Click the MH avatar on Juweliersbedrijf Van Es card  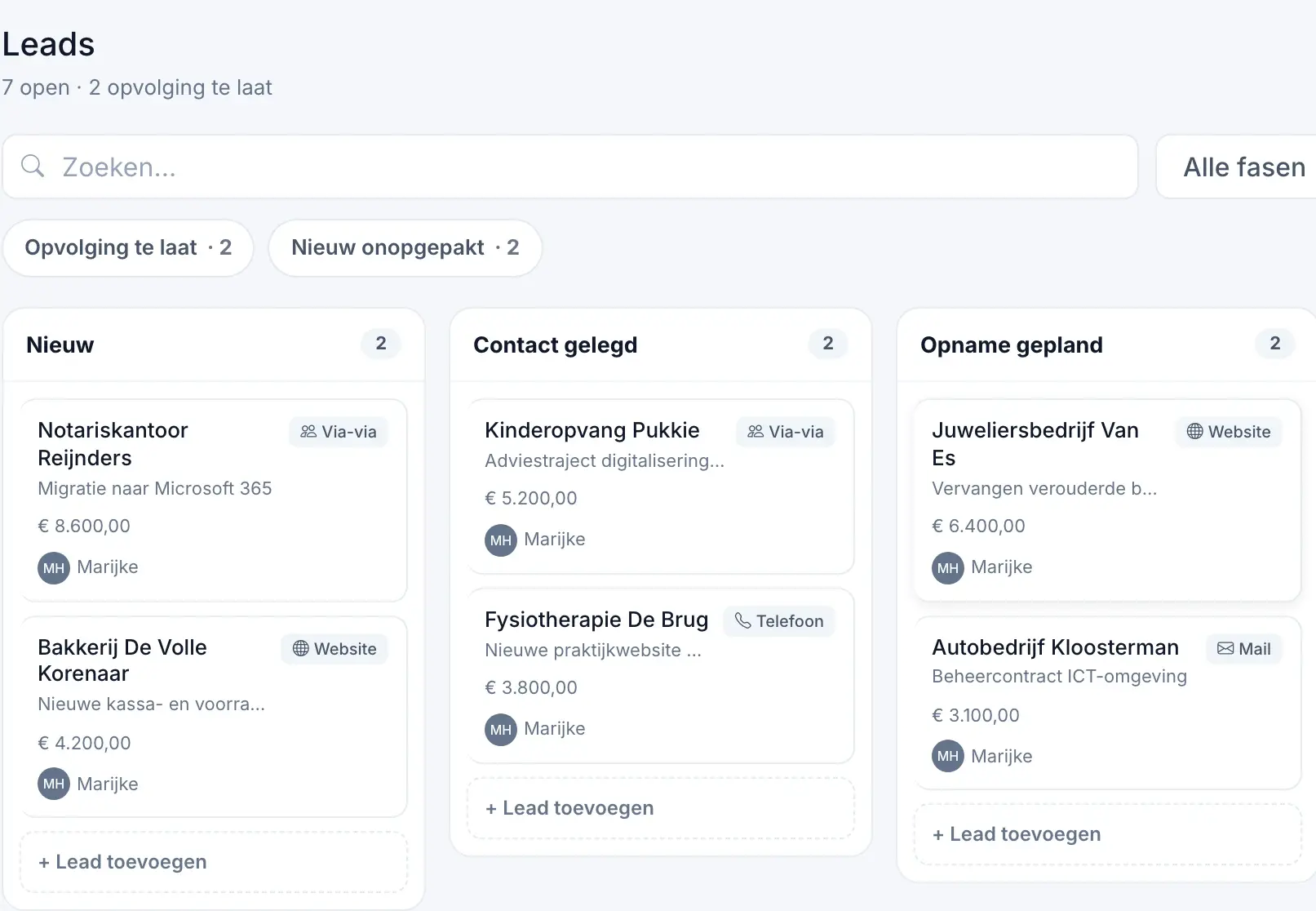pos(948,568)
